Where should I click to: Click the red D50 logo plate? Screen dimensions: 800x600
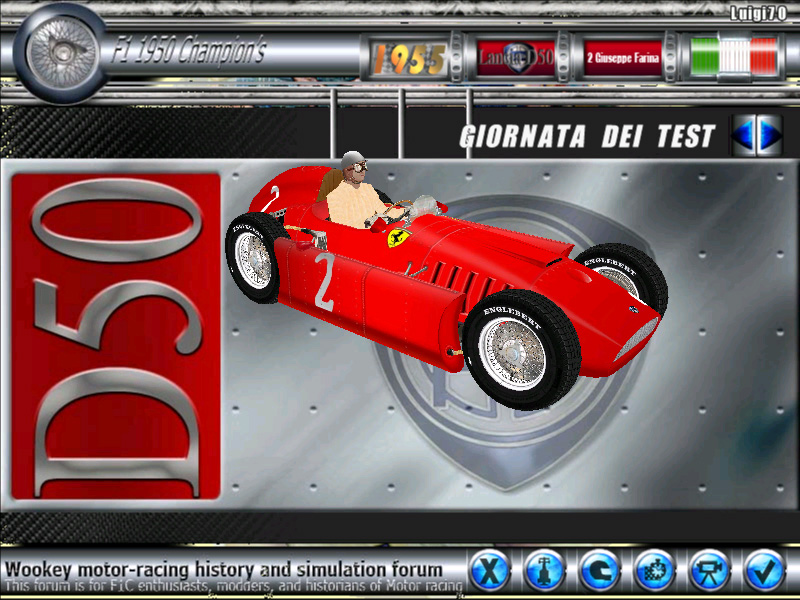tap(116, 337)
